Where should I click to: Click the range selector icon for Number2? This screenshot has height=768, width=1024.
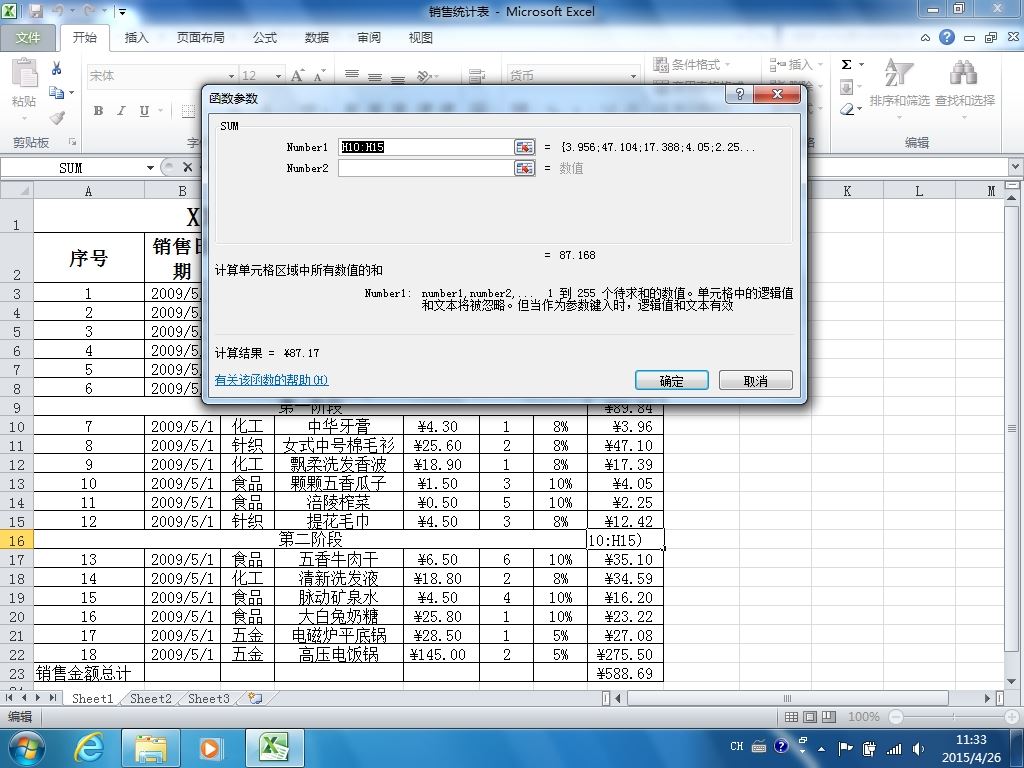point(524,168)
